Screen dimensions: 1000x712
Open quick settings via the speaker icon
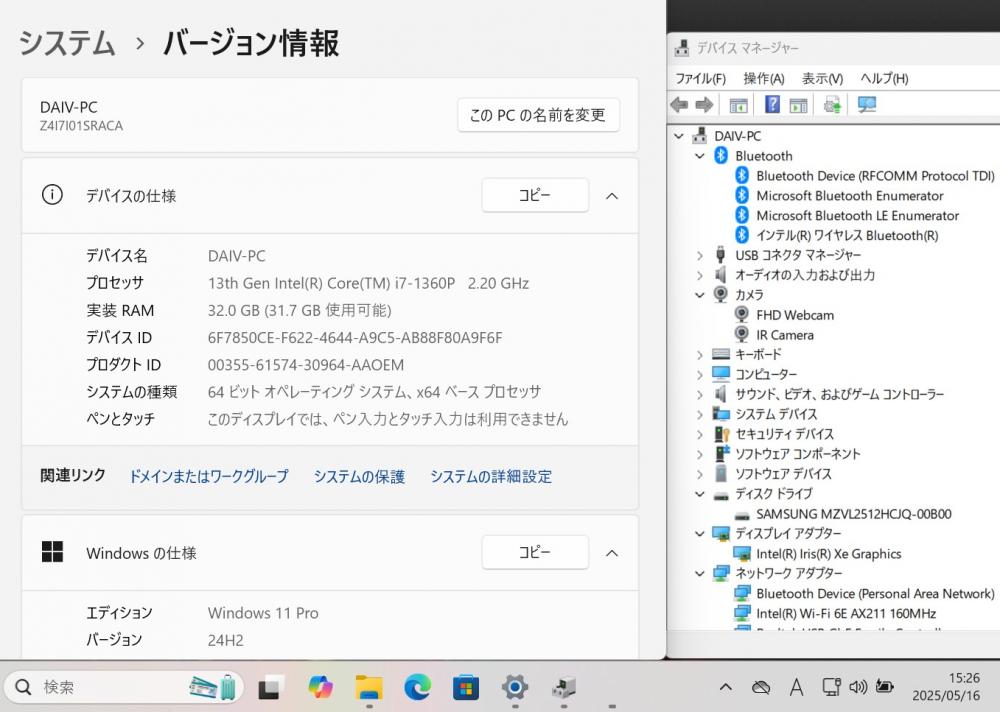[858, 686]
